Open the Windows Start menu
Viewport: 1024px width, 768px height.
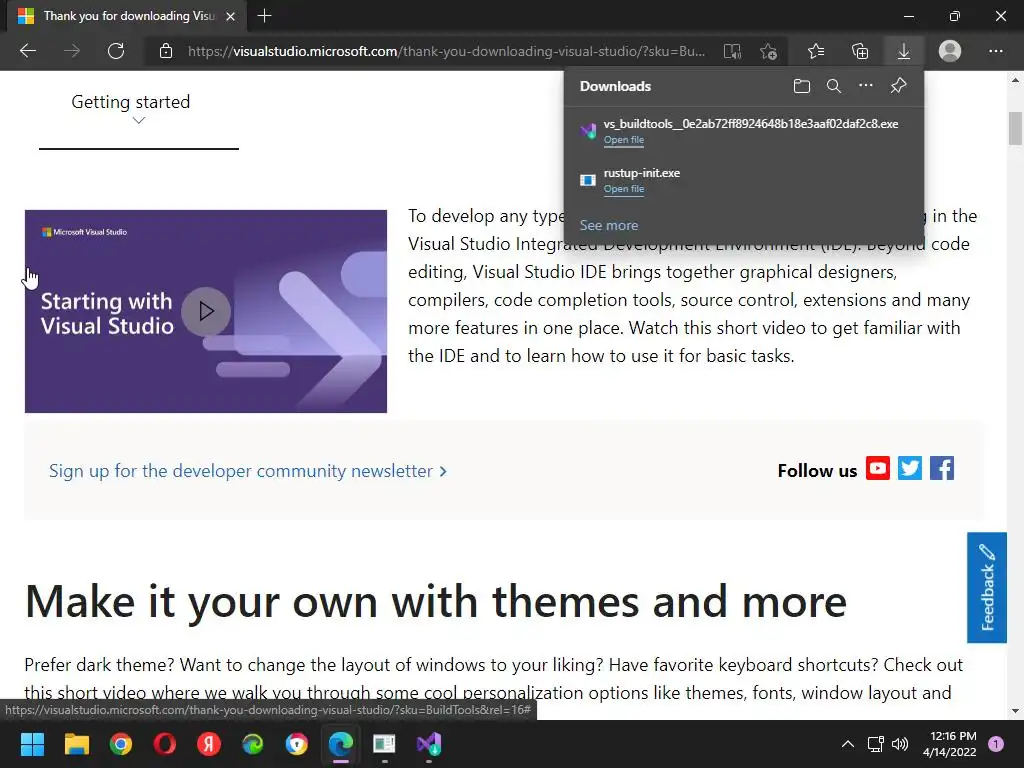pos(32,744)
